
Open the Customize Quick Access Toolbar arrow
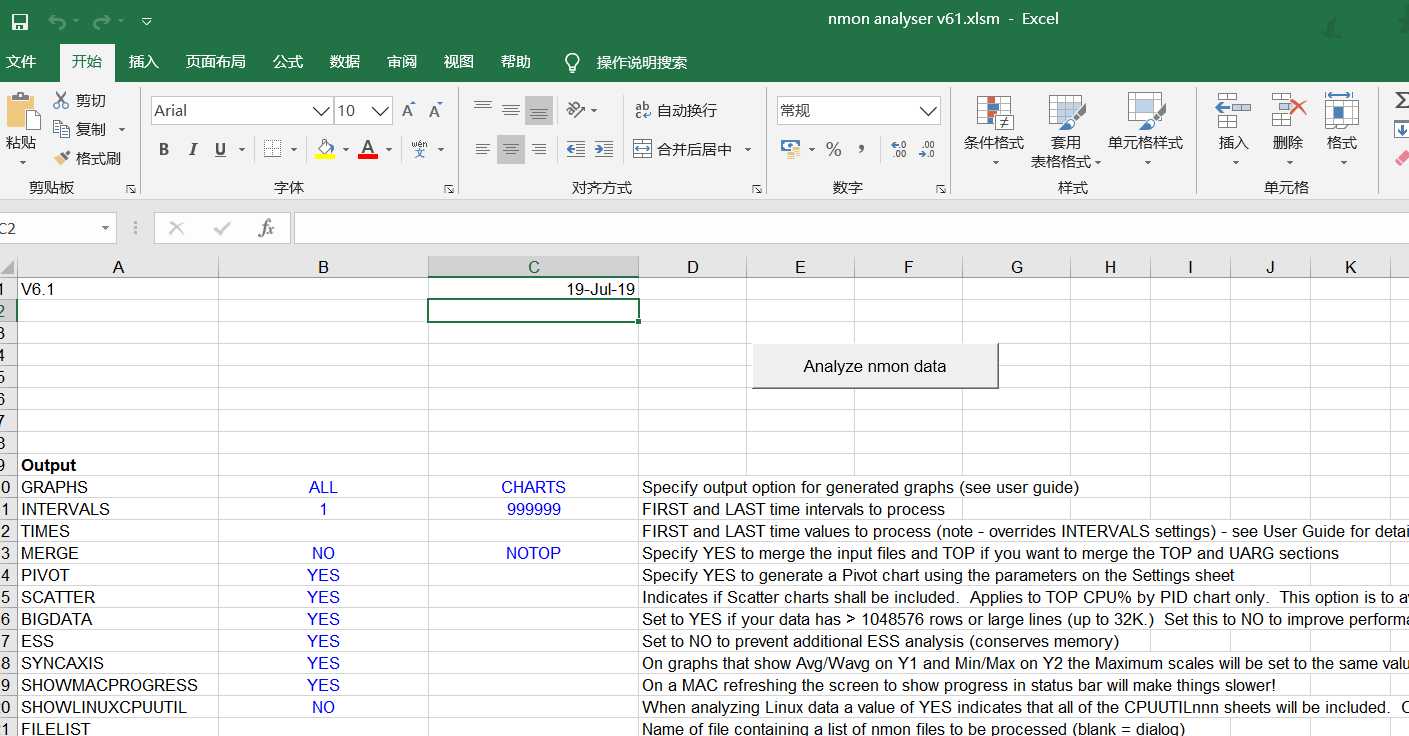click(x=147, y=21)
